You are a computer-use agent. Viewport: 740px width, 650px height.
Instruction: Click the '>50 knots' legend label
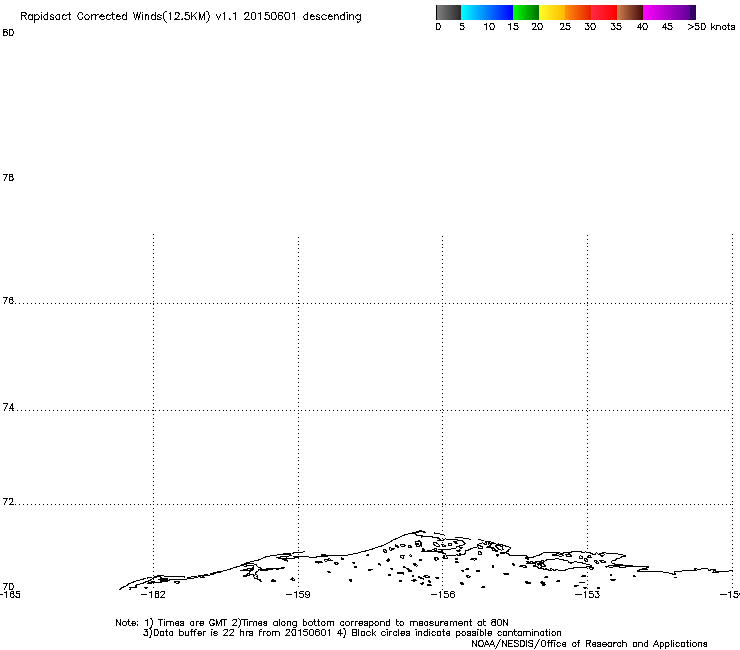click(x=711, y=27)
